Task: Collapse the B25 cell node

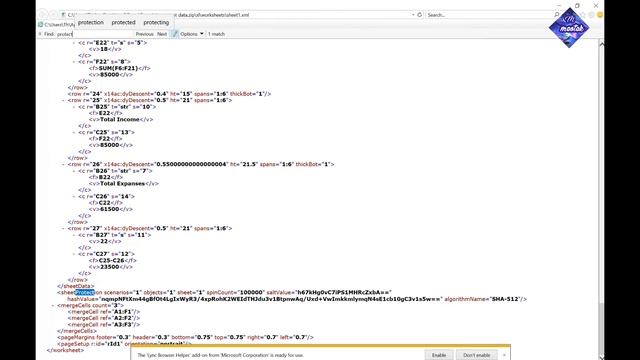Action: (x=74, y=107)
